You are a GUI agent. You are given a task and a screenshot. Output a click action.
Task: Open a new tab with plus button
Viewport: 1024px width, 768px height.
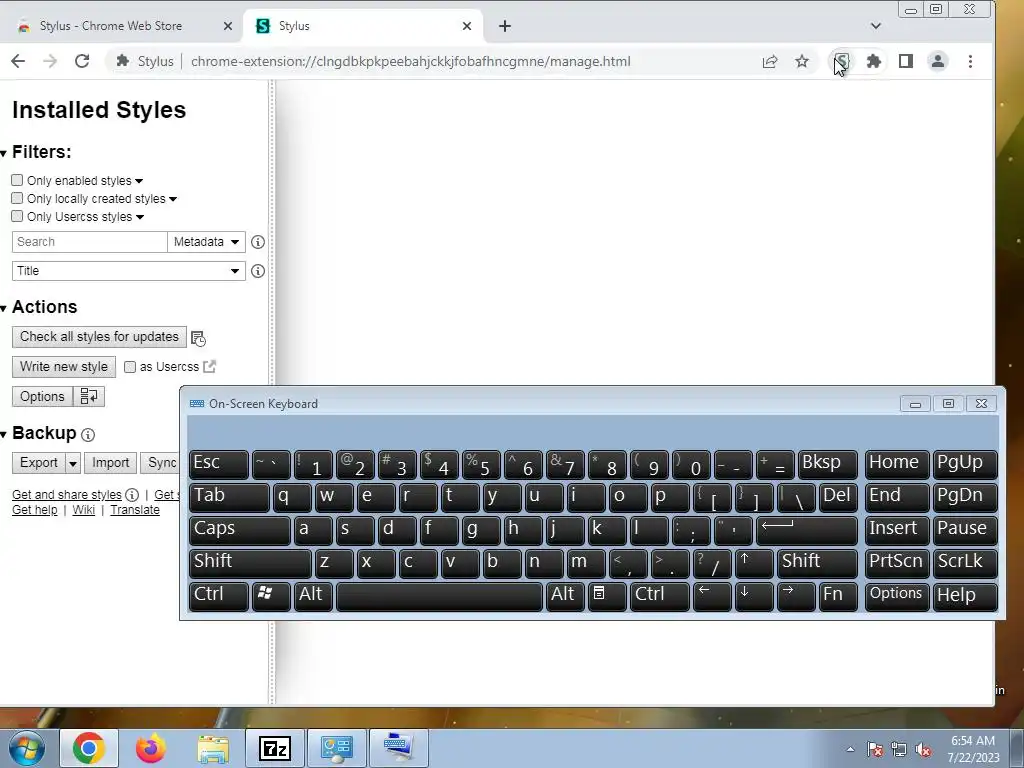point(505,26)
